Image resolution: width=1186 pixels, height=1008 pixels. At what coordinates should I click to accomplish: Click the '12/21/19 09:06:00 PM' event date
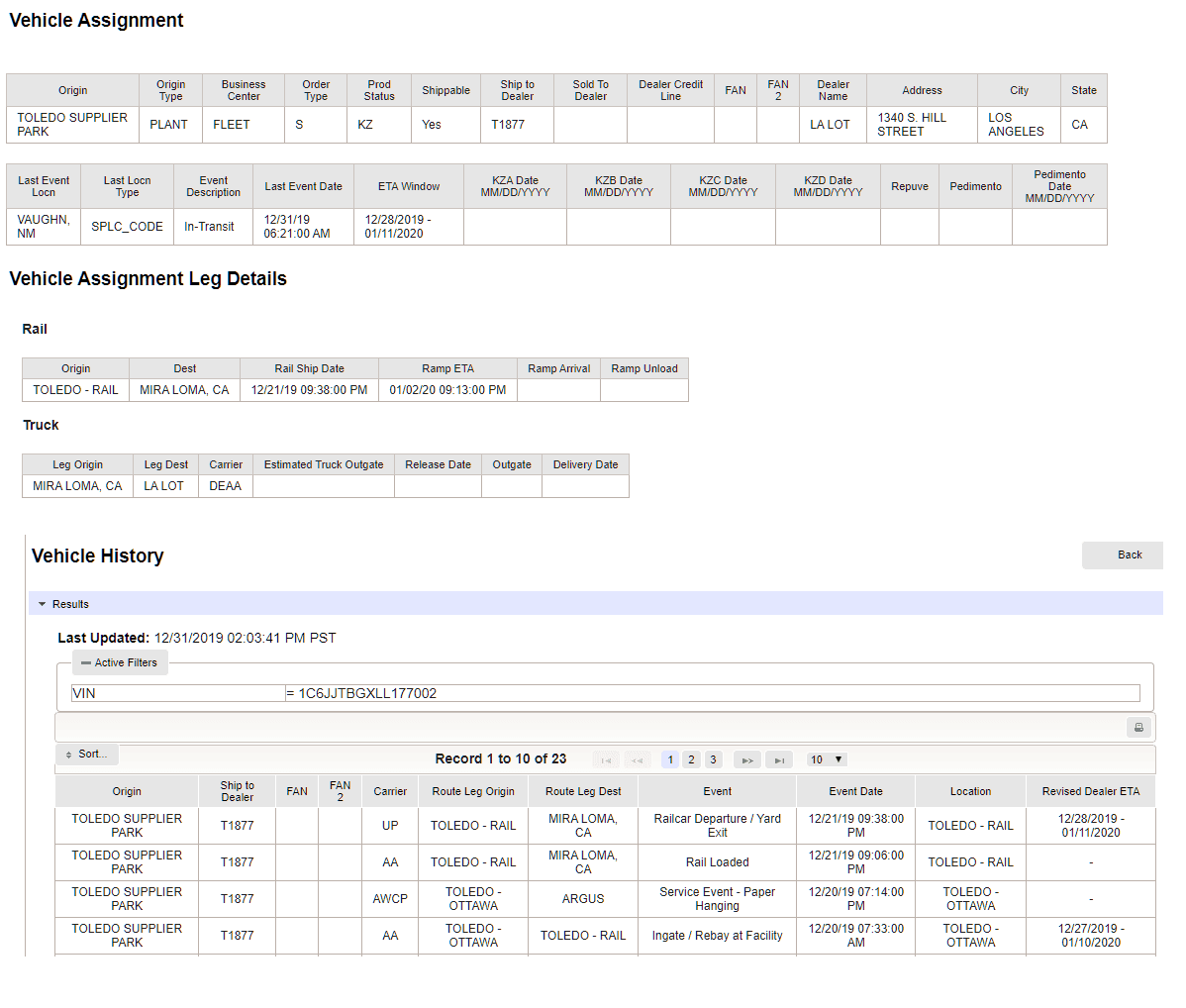(855, 861)
